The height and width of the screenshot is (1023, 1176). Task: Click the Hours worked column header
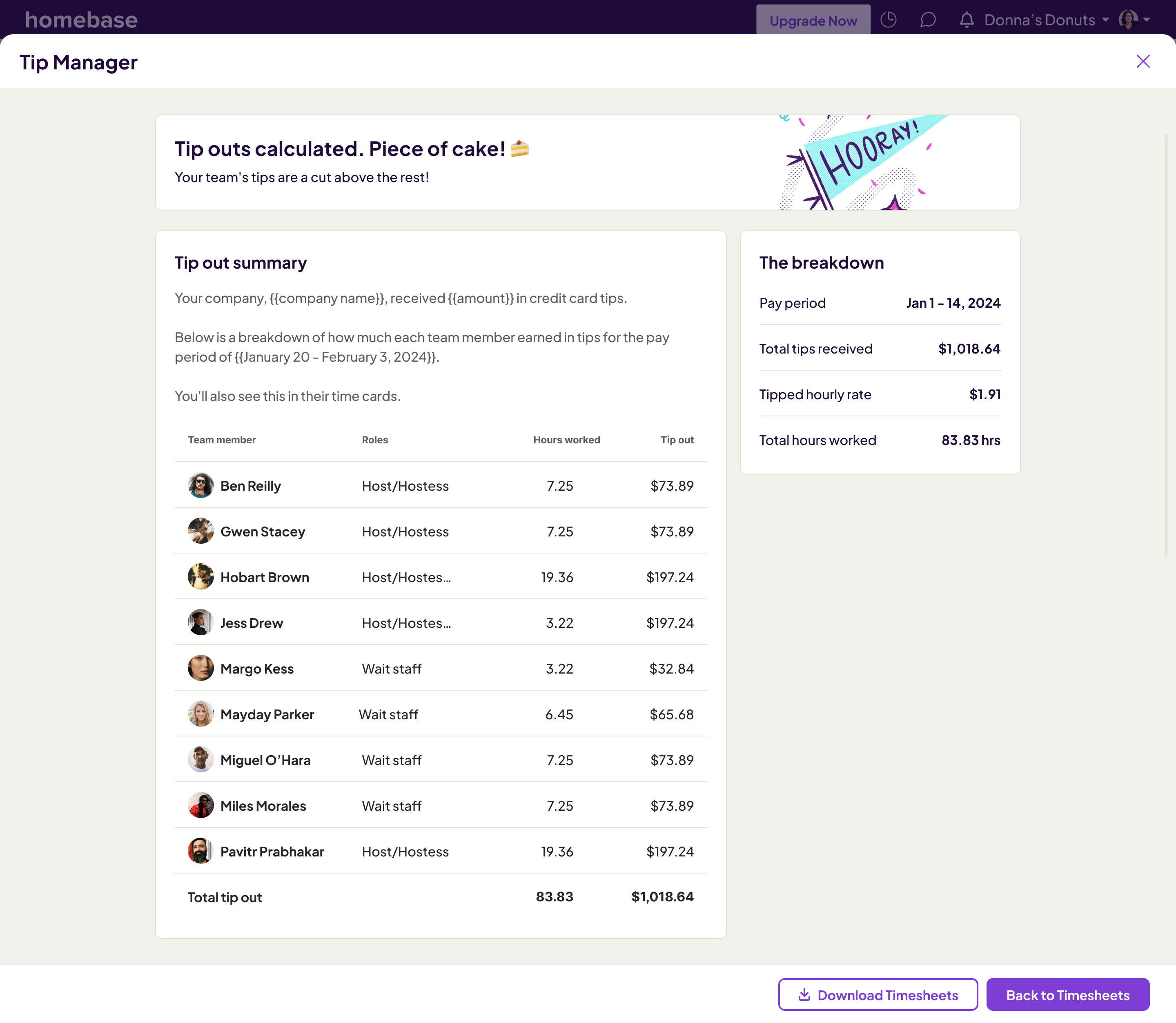click(x=566, y=440)
